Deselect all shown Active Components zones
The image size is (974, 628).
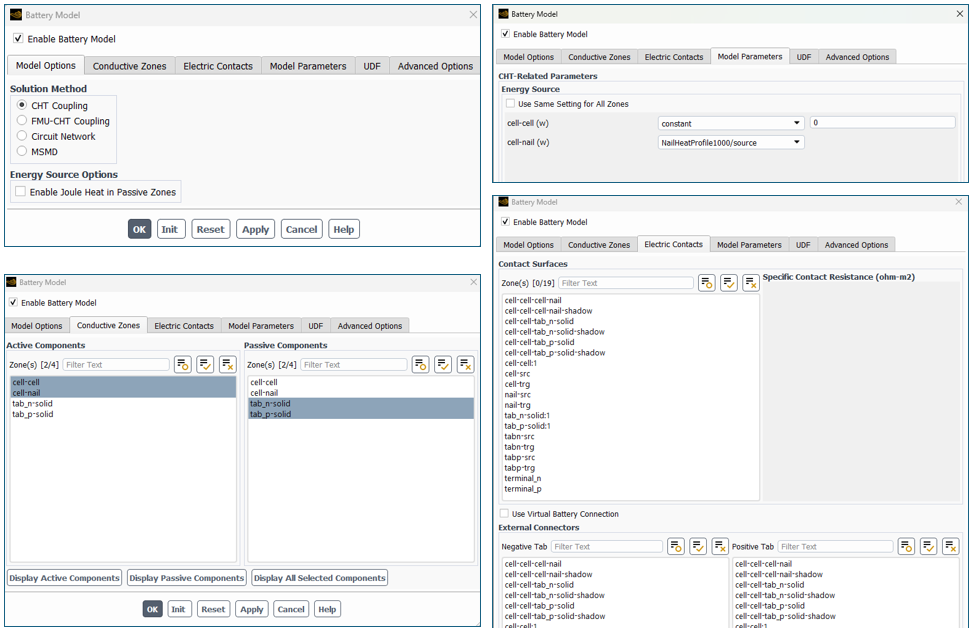[x=228, y=365]
